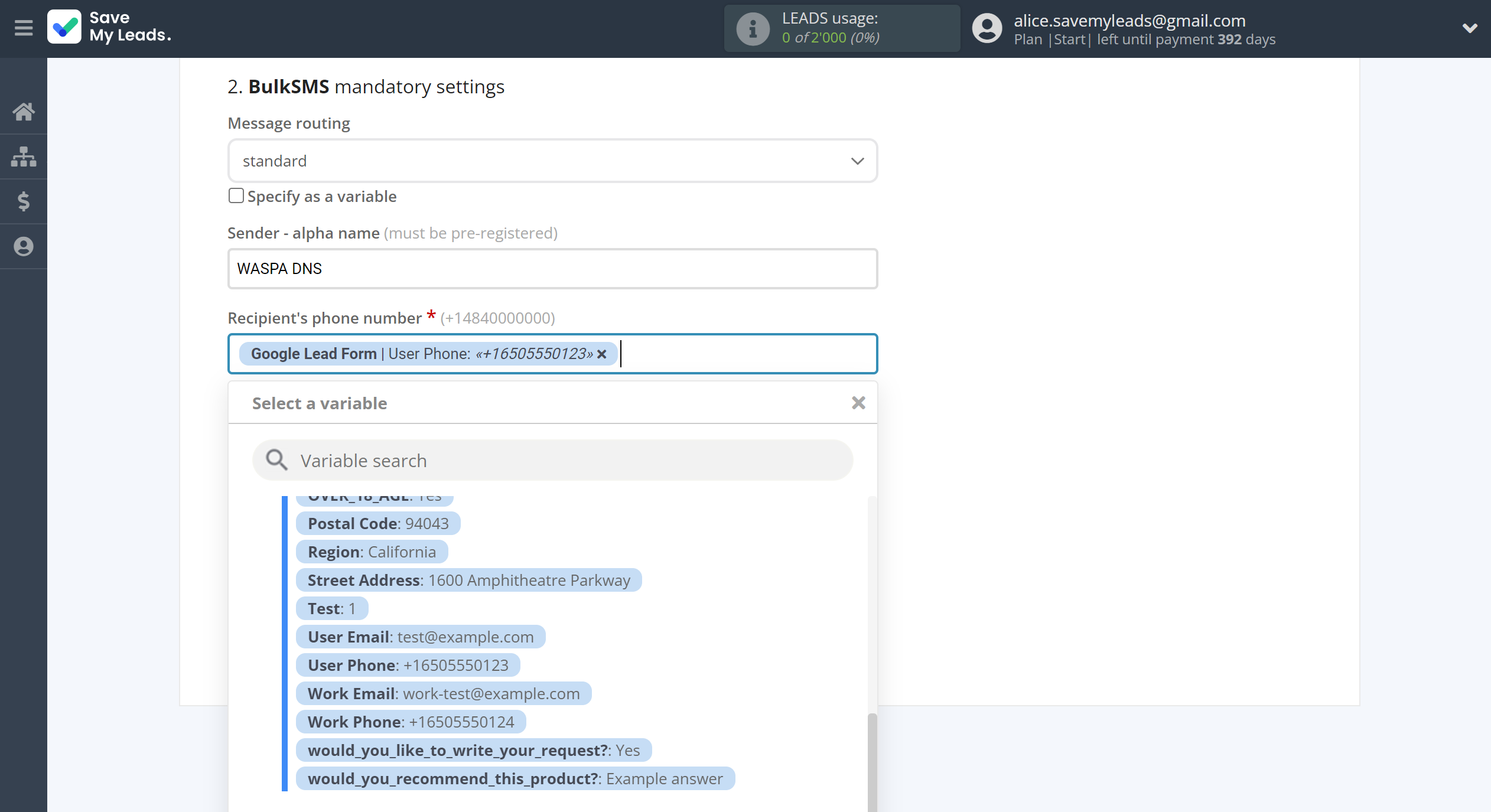Open the billing dollar icon
The image size is (1491, 812).
pyautogui.click(x=24, y=201)
